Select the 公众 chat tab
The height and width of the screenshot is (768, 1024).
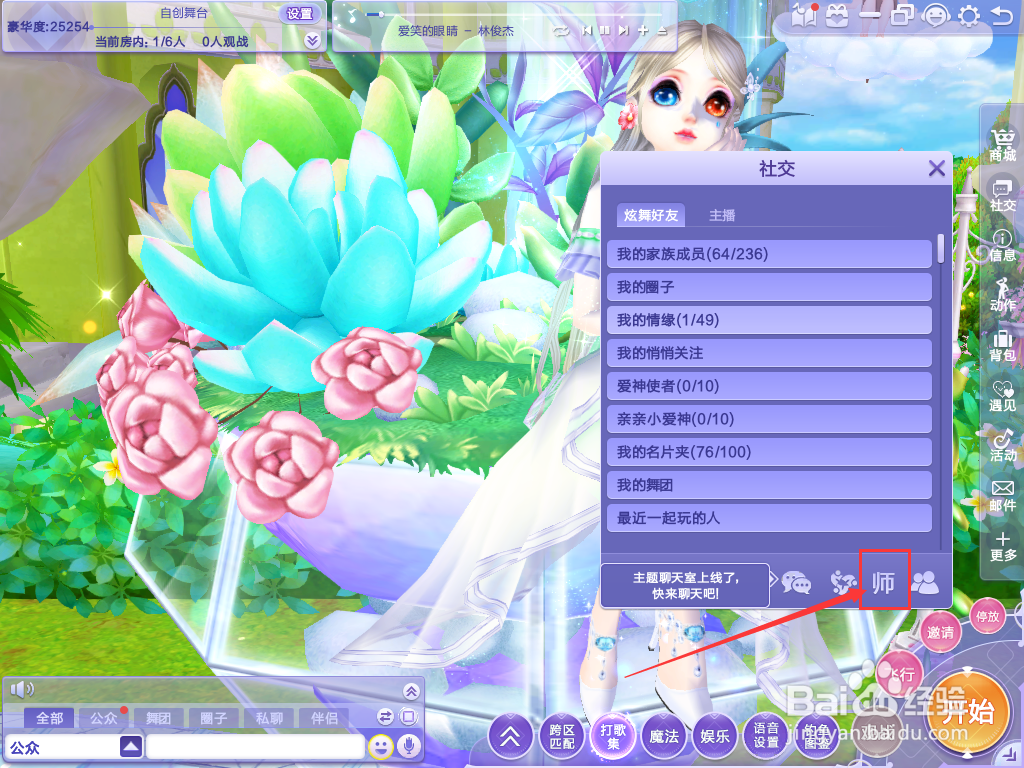(x=103, y=718)
